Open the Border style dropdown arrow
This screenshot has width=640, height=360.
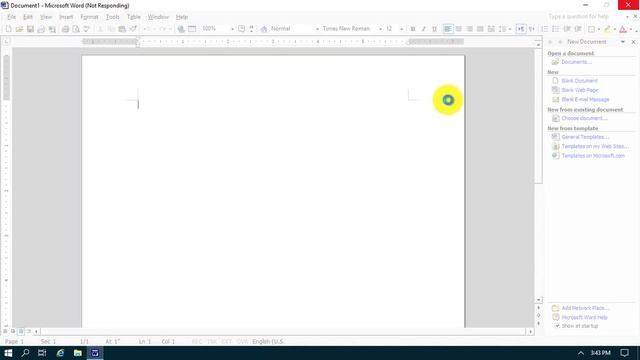(x=599, y=29)
